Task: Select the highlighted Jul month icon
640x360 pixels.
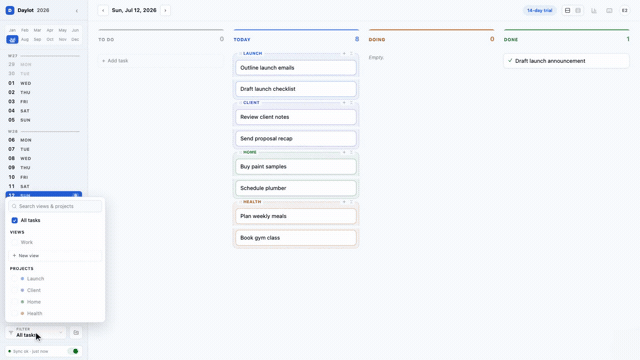Action: point(12,40)
